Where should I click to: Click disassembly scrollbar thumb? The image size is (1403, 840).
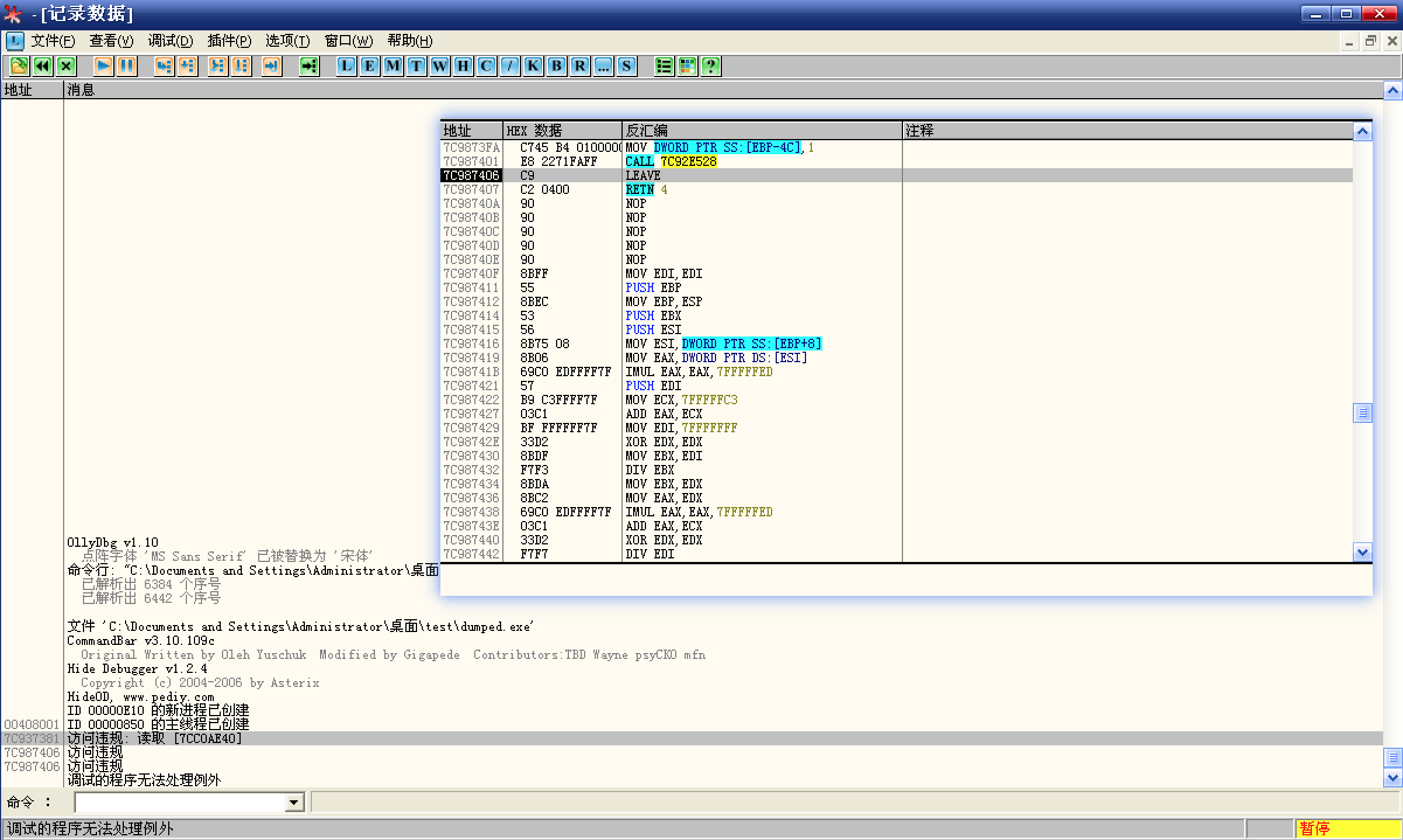click(1362, 413)
